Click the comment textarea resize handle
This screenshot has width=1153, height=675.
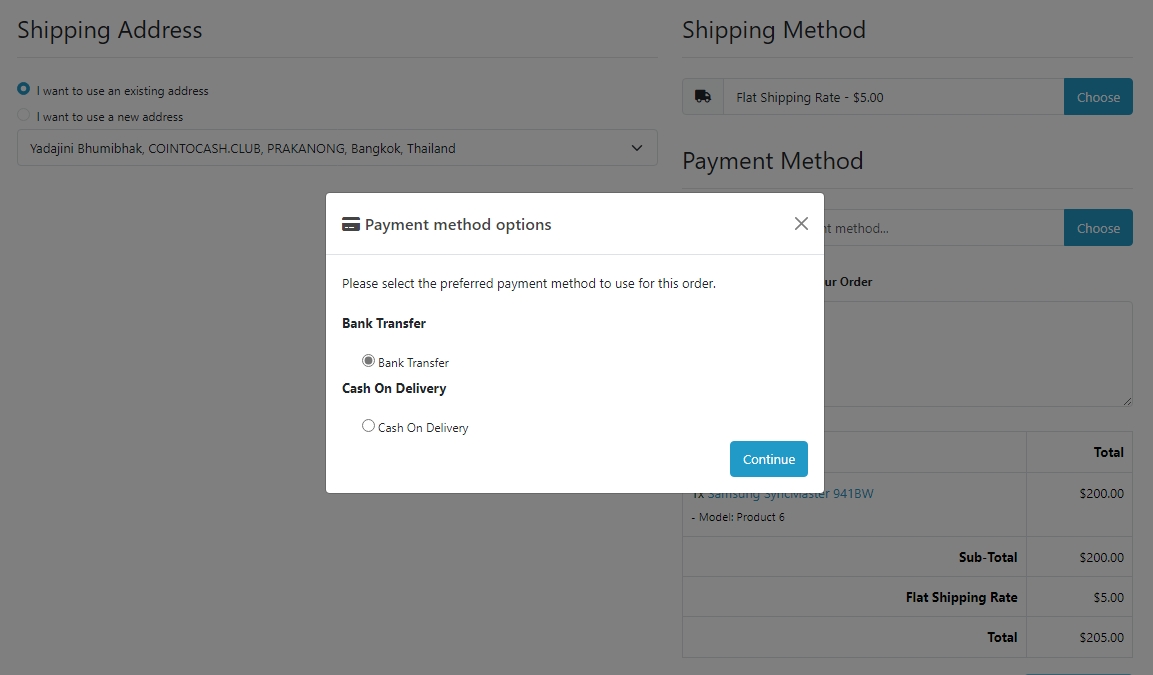1127,401
